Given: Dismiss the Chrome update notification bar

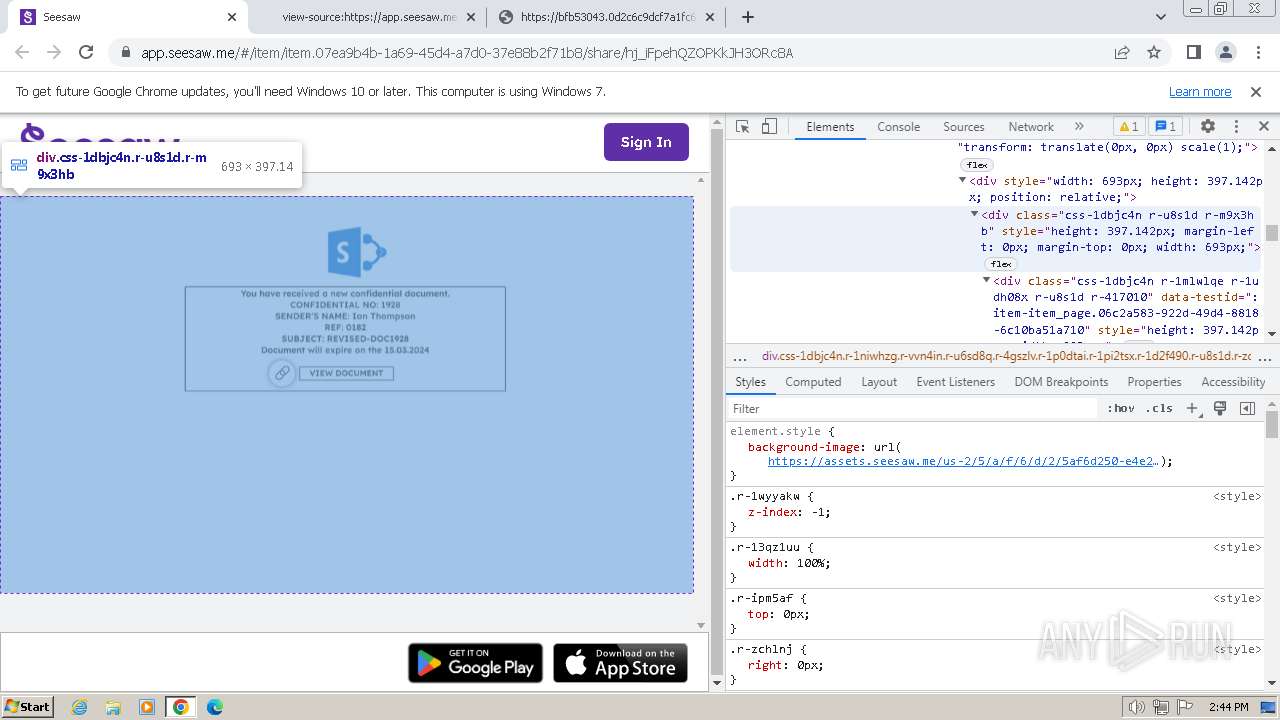Looking at the screenshot, I should click(x=1256, y=92).
